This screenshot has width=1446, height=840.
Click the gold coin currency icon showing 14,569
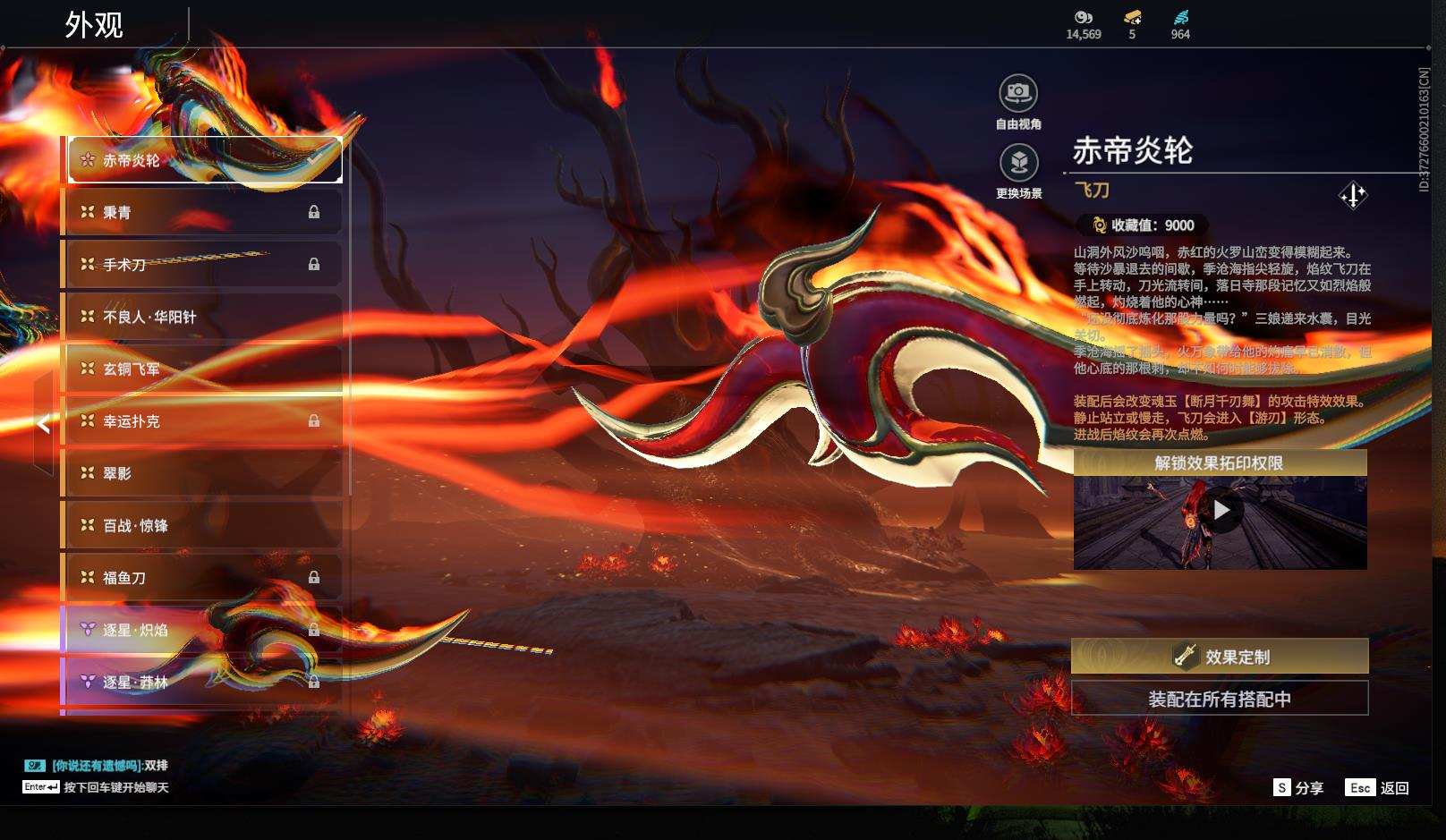[x=1083, y=15]
